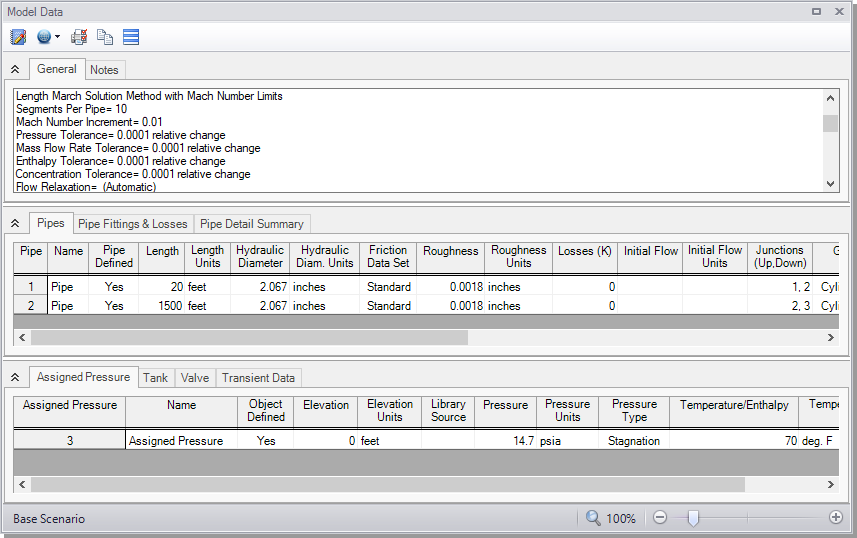Close the Model Data panel
This screenshot has height=538, width=857.
pos(840,11)
